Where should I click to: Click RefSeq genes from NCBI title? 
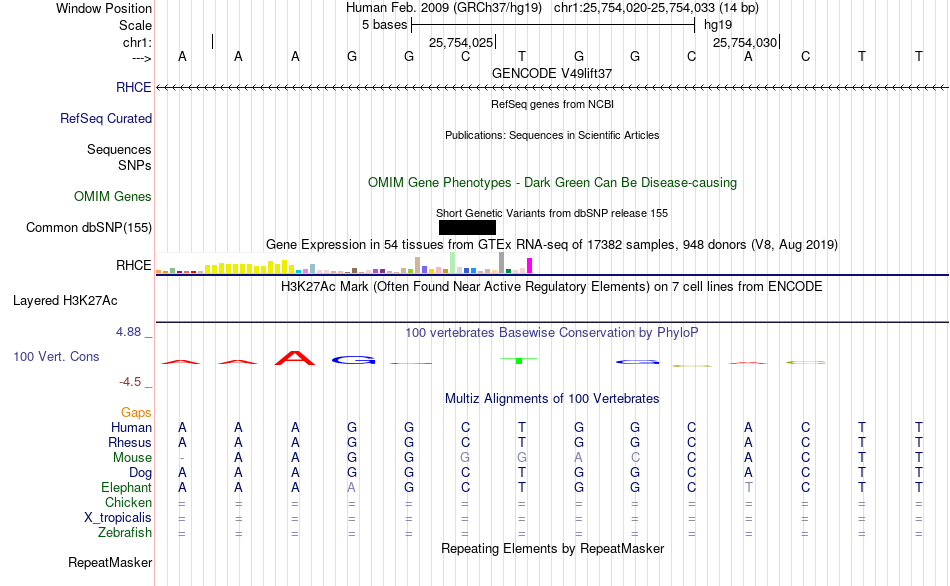pos(552,104)
